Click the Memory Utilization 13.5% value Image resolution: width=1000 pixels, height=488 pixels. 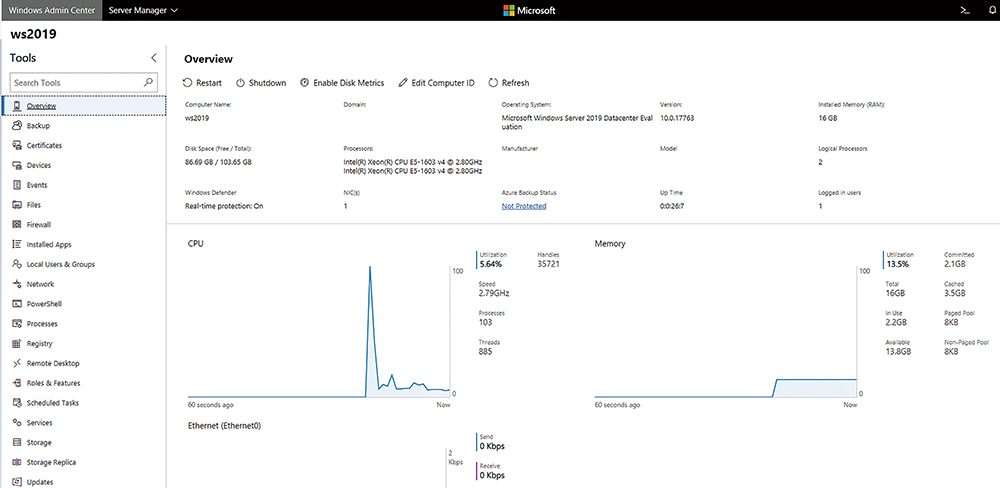pos(897,264)
